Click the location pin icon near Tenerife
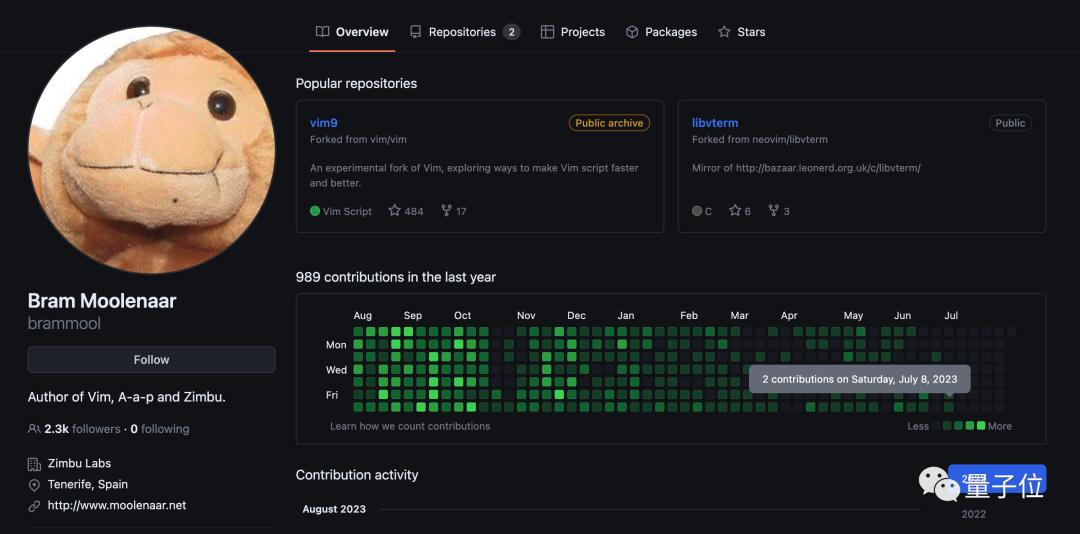This screenshot has width=1080, height=534. pyautogui.click(x=35, y=485)
